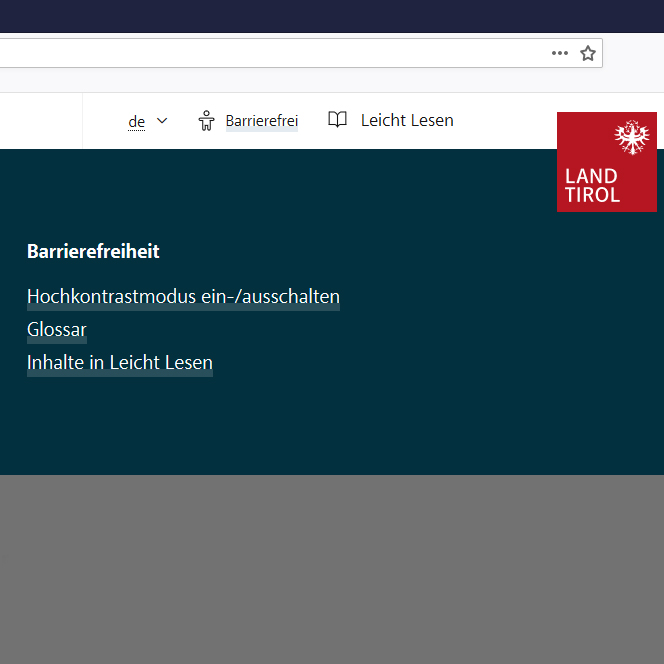Click the Barrierefreiheit heading
Screen dimensions: 664x664
pyautogui.click(x=93, y=252)
